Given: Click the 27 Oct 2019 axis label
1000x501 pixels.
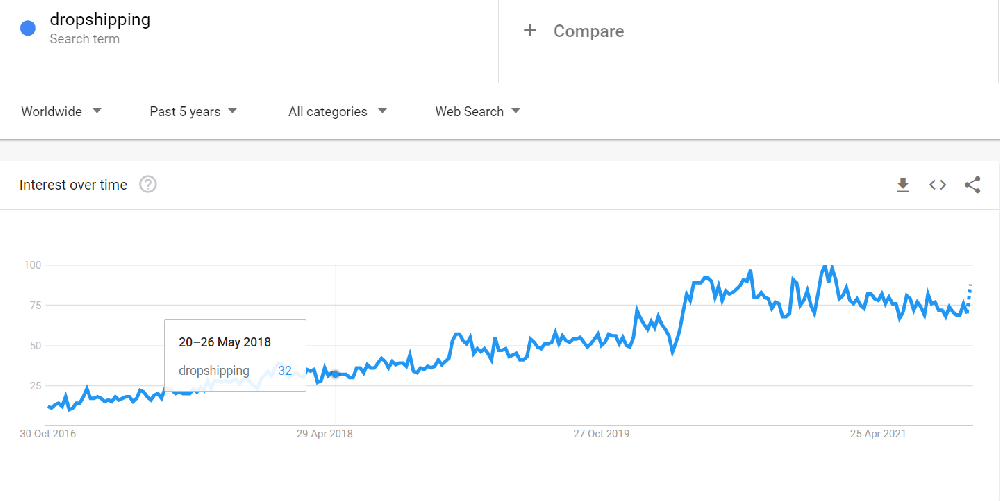Looking at the screenshot, I should tap(601, 434).
